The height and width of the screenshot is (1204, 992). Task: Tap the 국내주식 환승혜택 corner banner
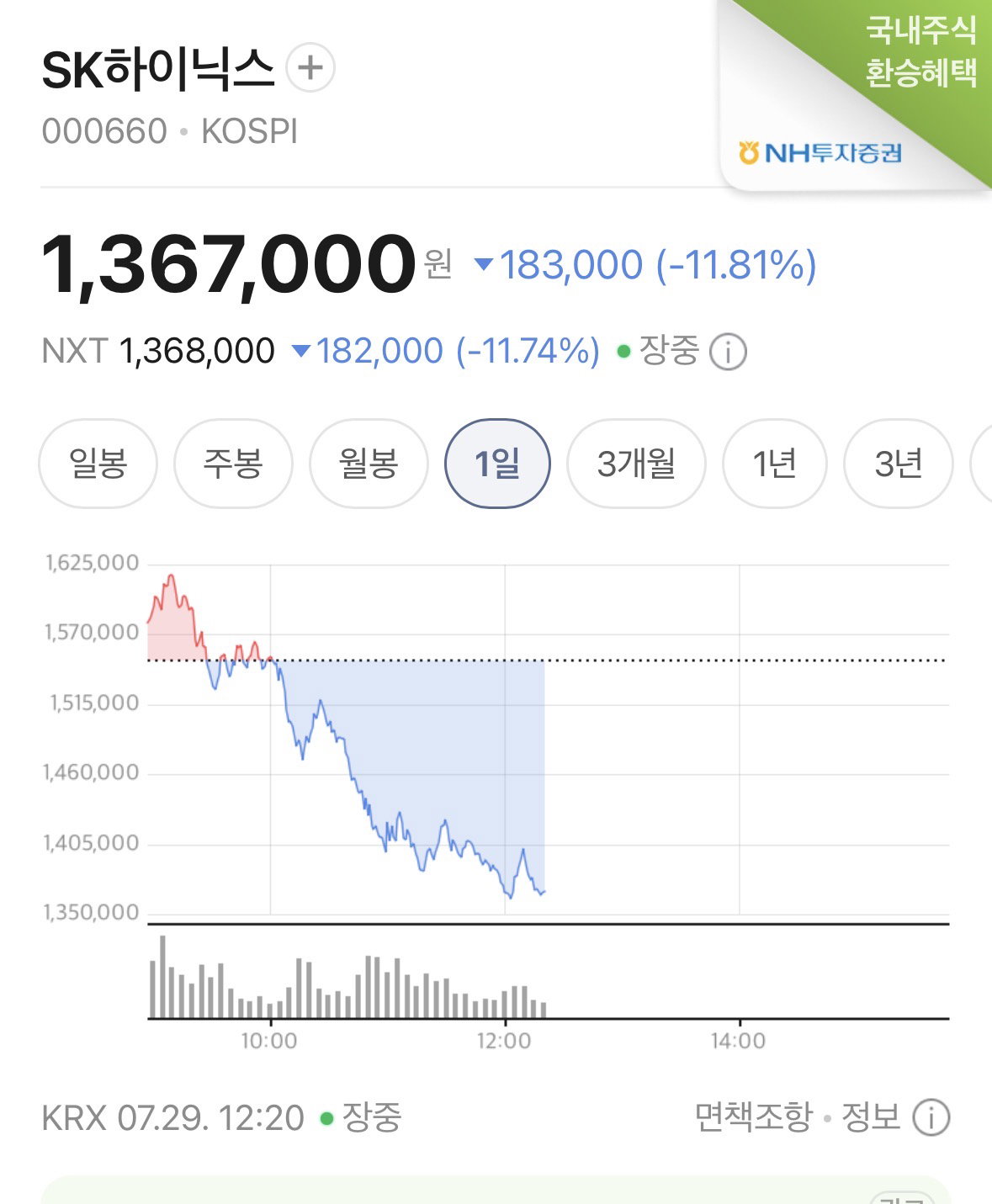pyautogui.click(x=921, y=52)
